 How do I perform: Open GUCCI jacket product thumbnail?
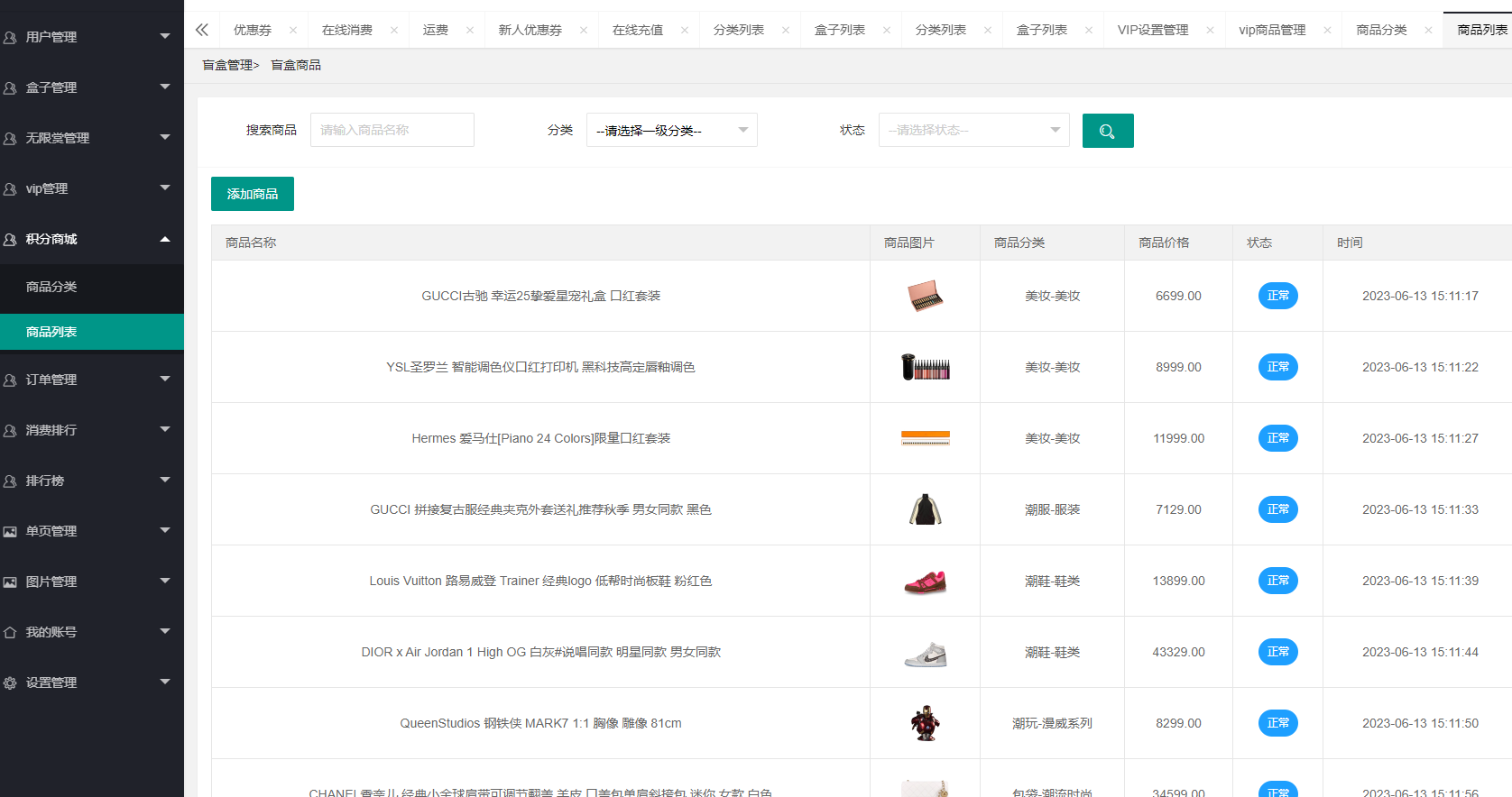tap(925, 509)
